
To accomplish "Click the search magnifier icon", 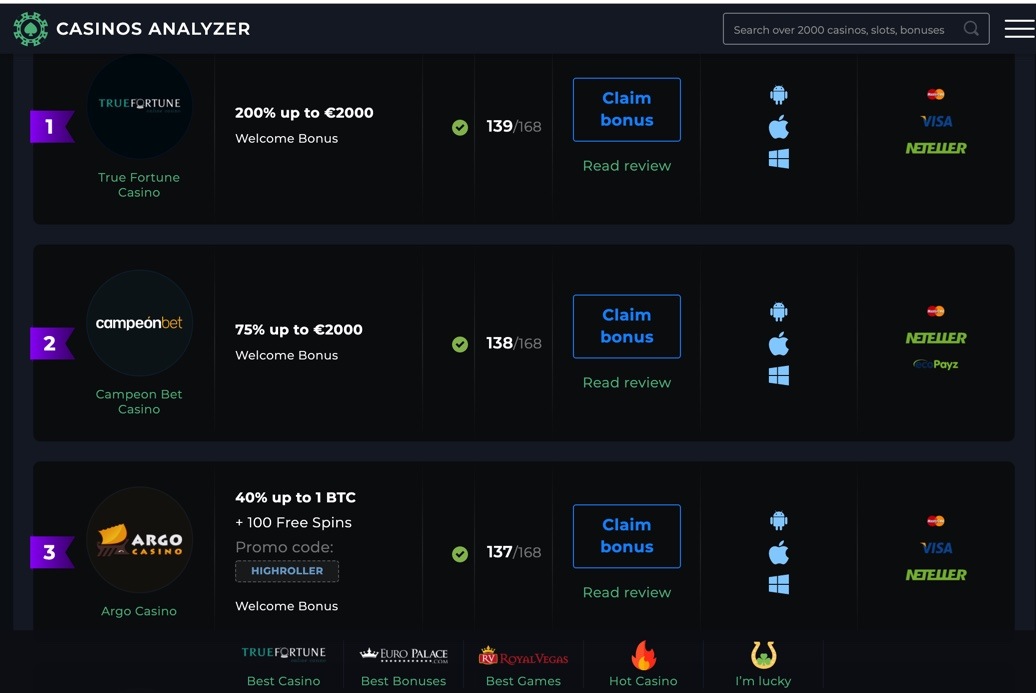I will [971, 29].
